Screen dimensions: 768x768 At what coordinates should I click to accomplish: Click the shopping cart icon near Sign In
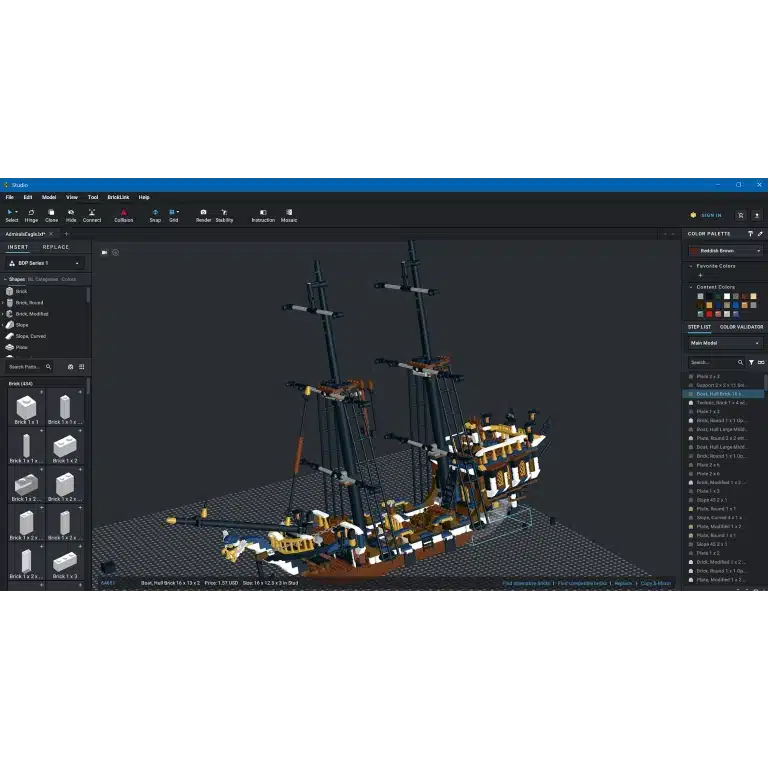coord(741,216)
